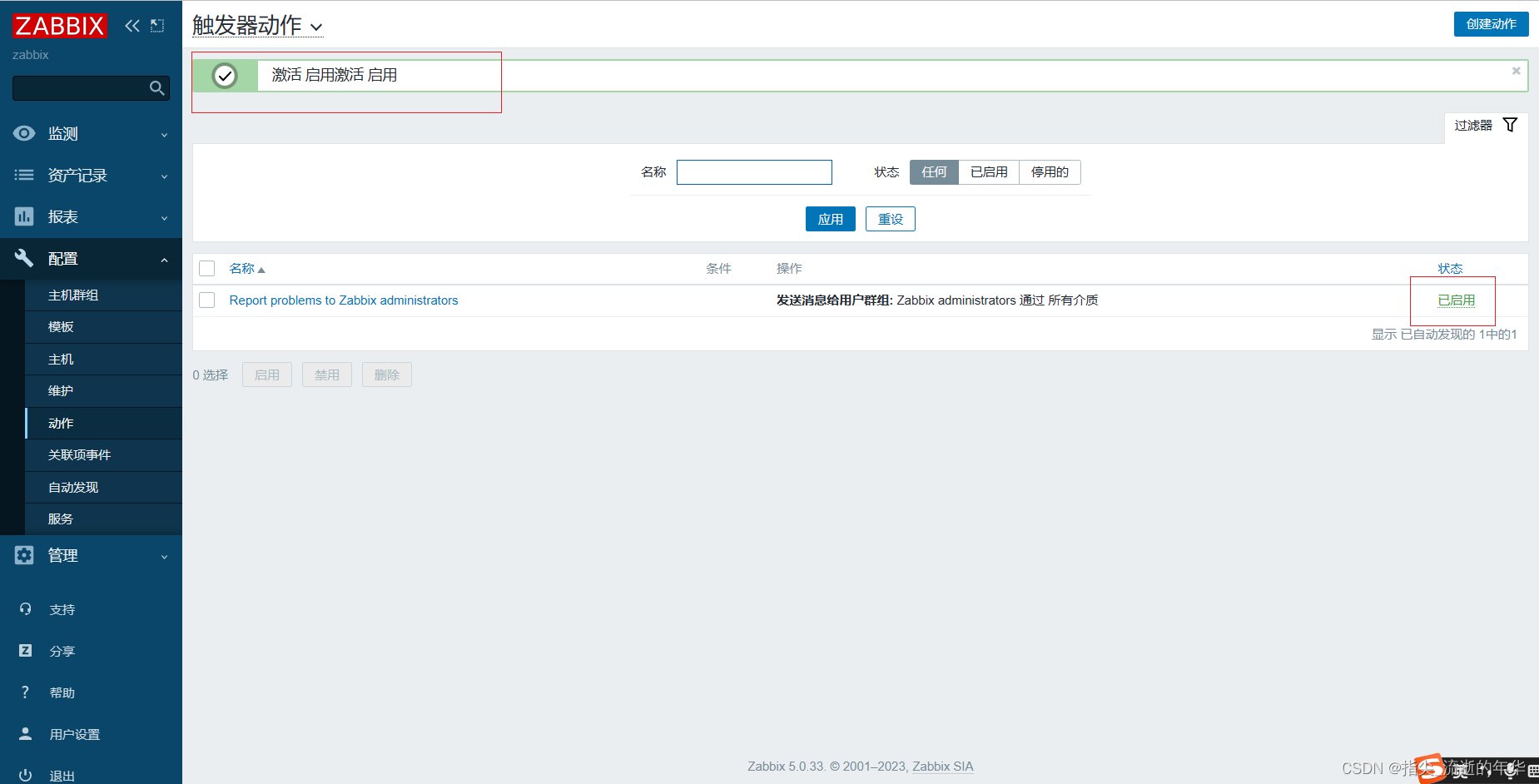1539x784 pixels.
Task: Select 已启用 status filter option
Action: coord(989,172)
